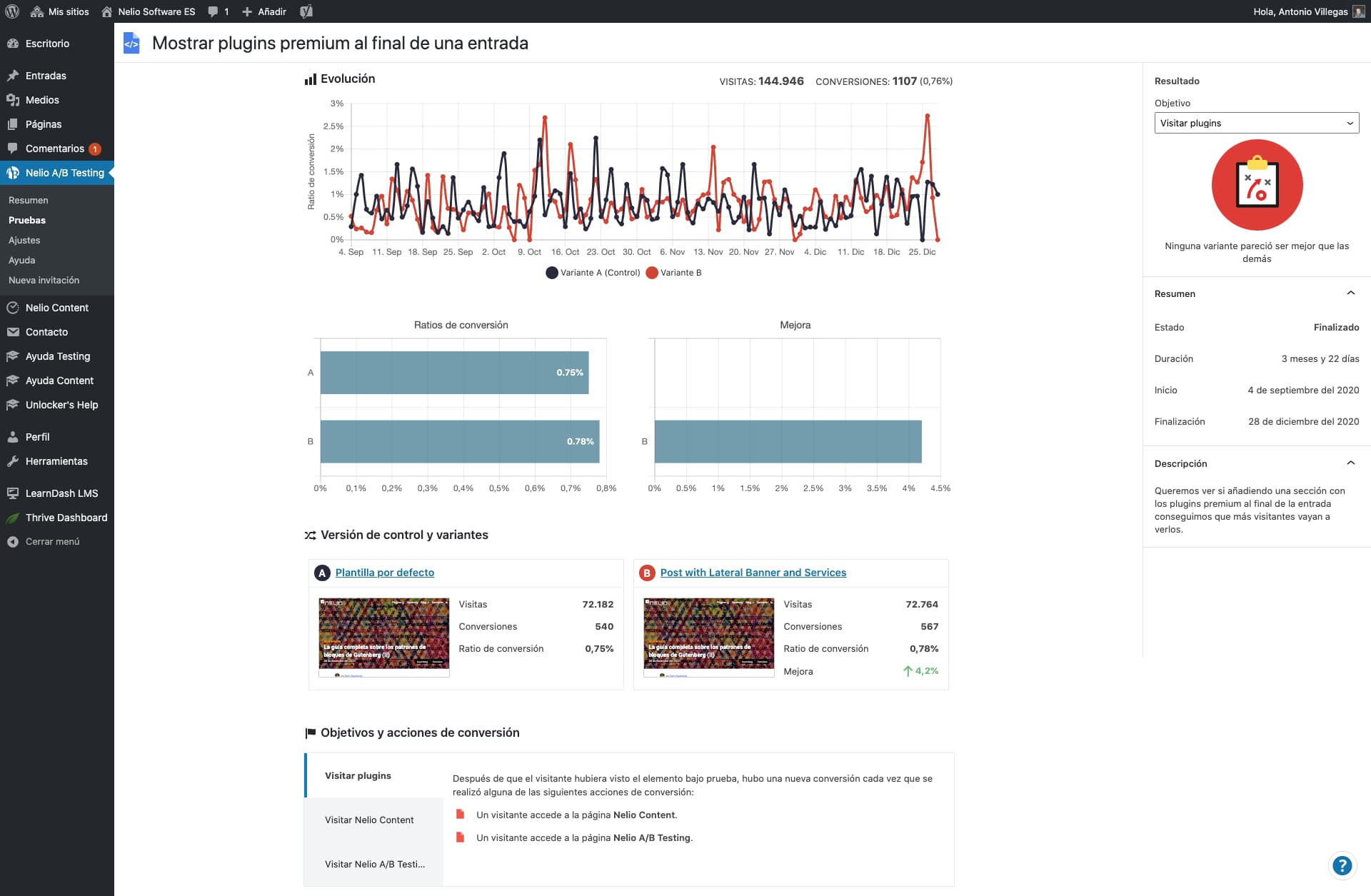Toggle Variante B legend series
Screen dimensions: 1371x896
click(674, 273)
